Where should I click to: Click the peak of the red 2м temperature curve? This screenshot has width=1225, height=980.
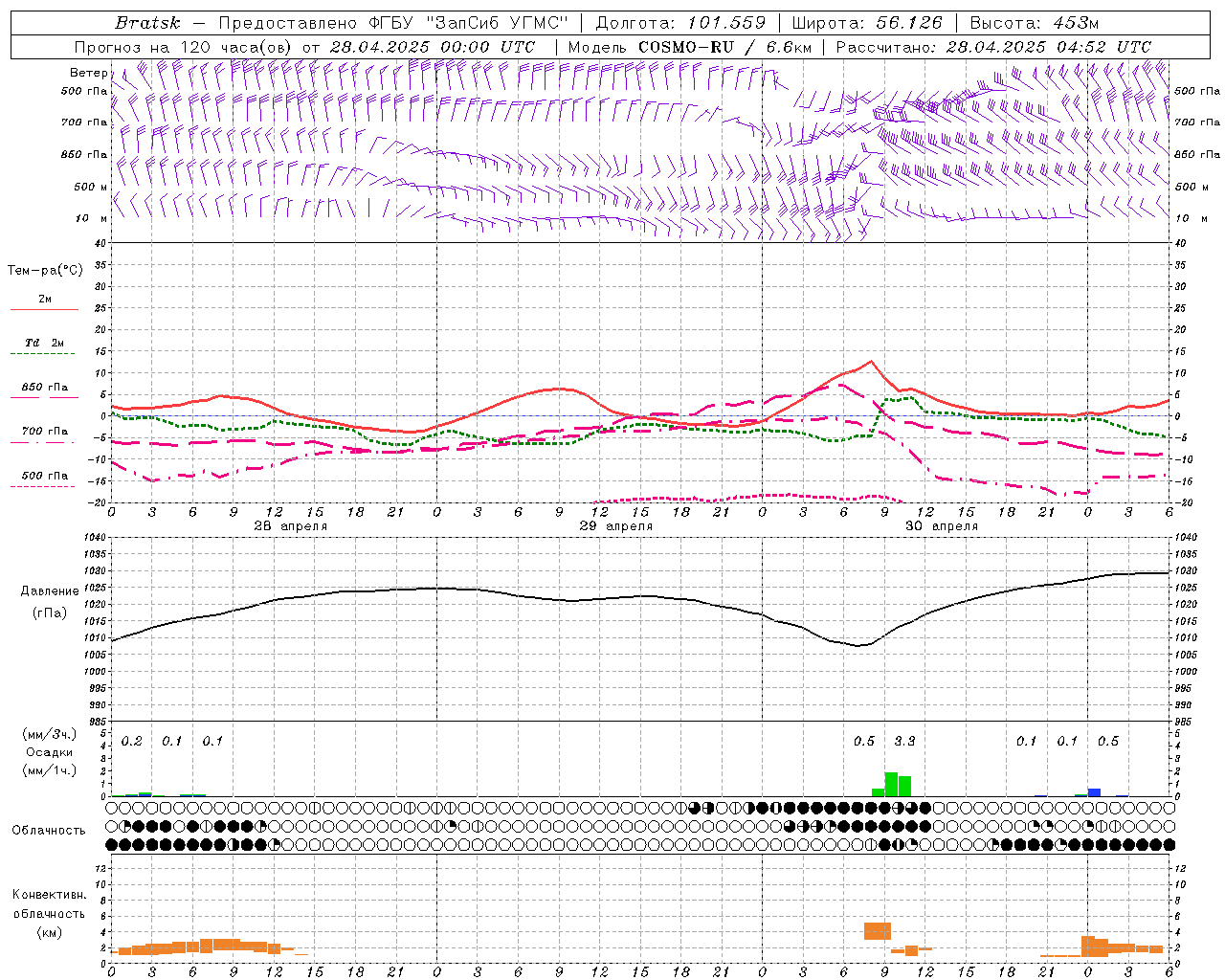pos(871,362)
